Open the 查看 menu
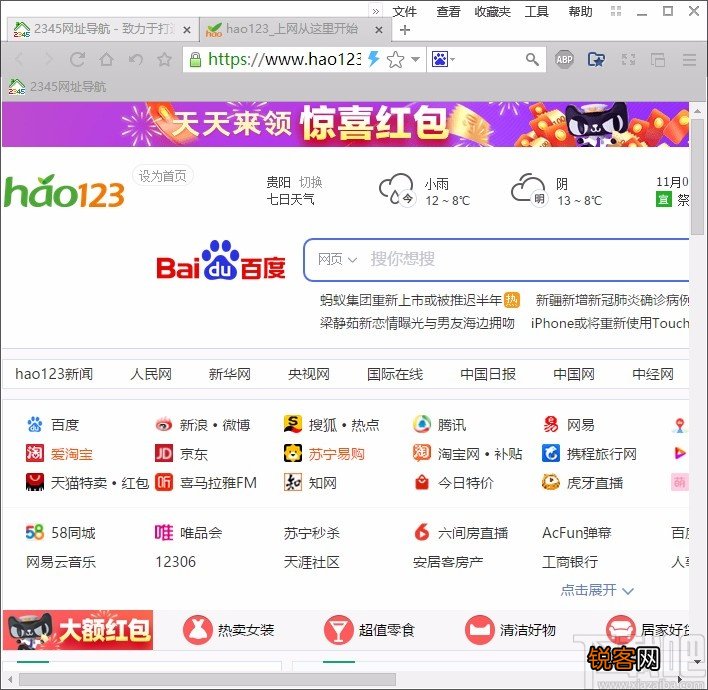Screen dimensions: 708x690 pos(448,11)
